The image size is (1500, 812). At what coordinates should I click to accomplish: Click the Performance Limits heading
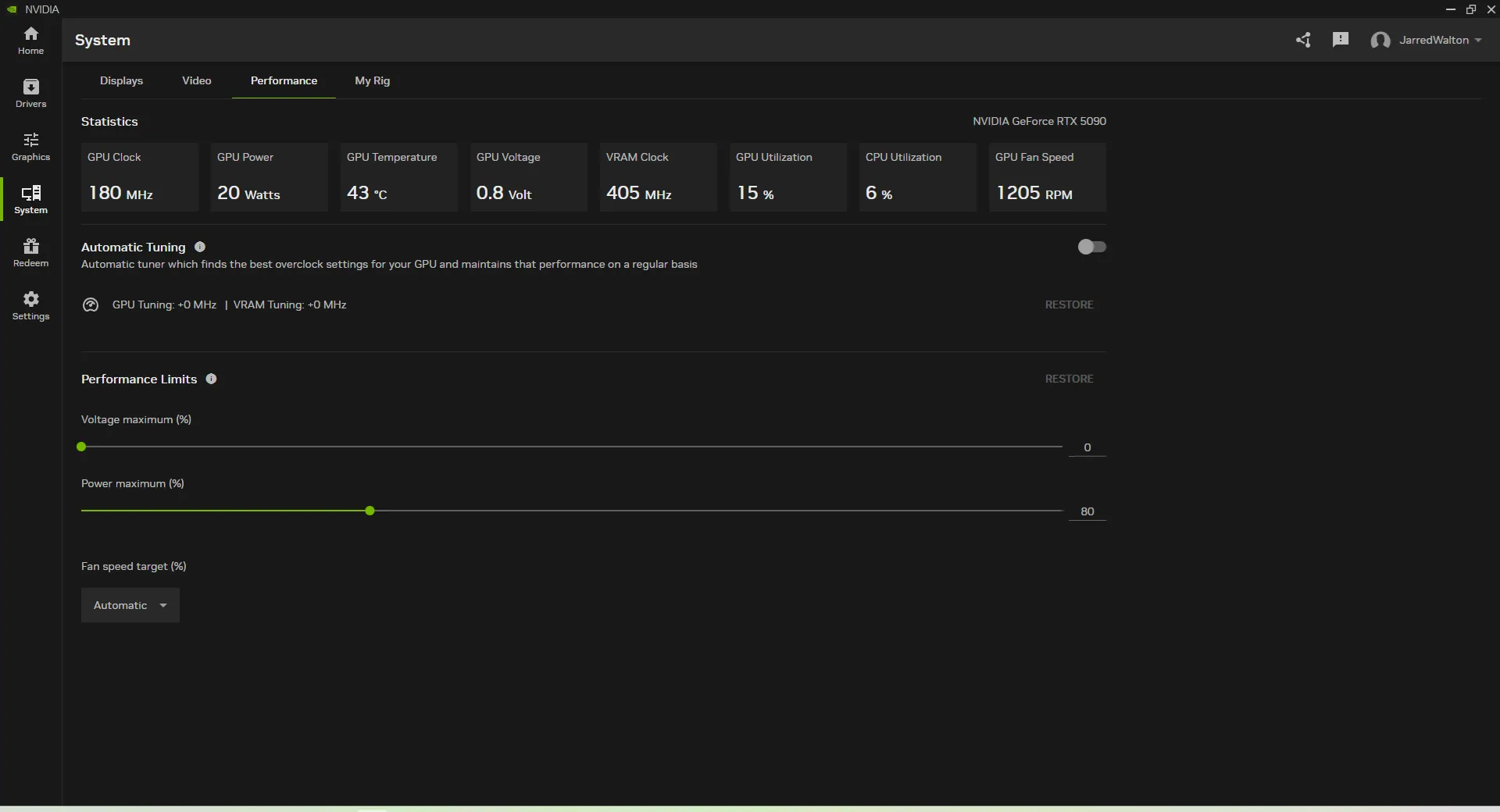(139, 379)
